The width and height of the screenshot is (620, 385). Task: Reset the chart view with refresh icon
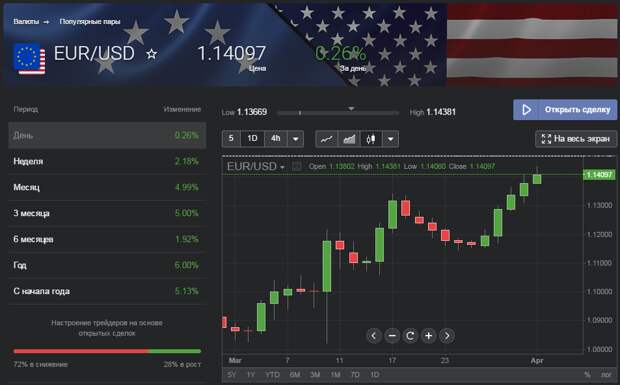(410, 336)
